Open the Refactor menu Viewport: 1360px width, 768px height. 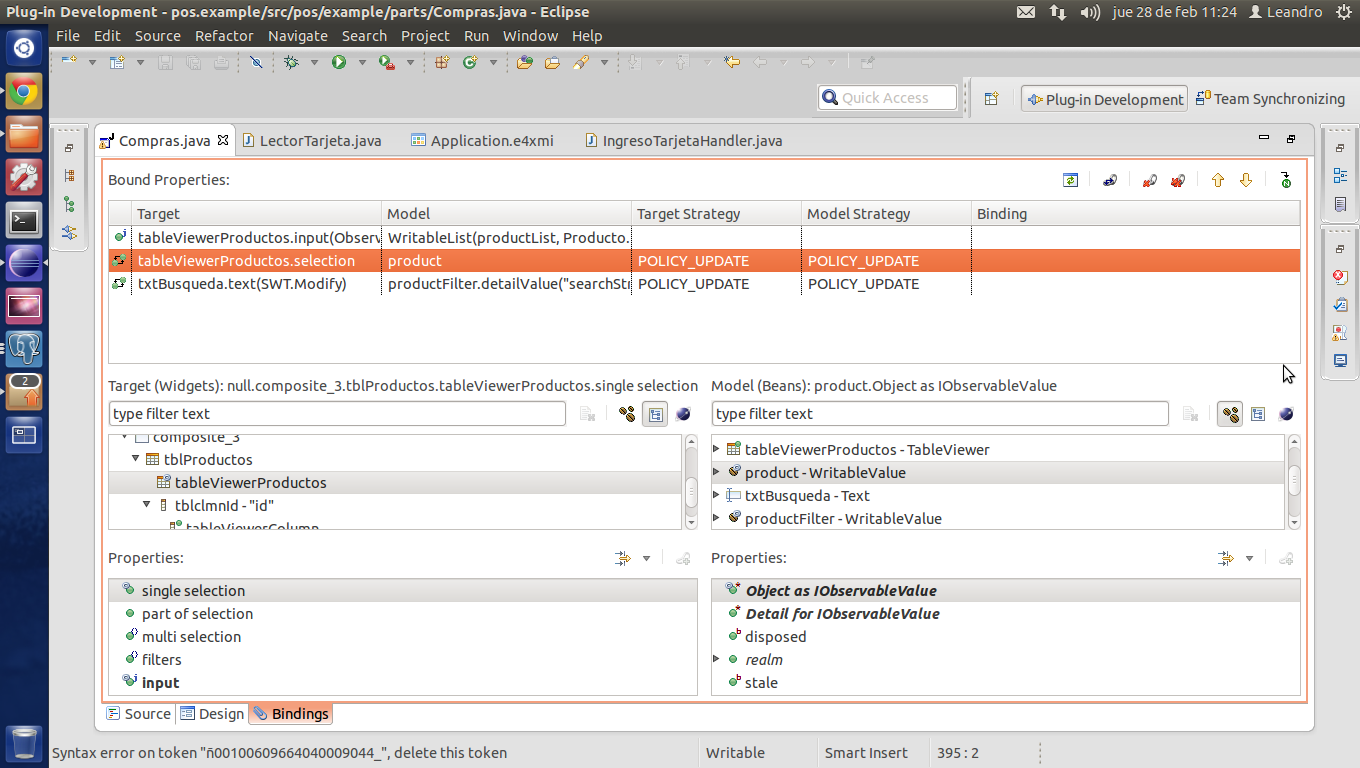(x=223, y=36)
